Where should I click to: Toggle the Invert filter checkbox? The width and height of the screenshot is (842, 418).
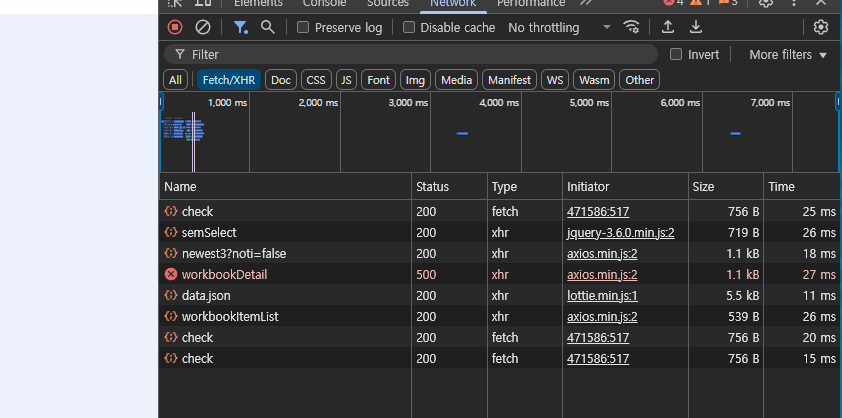click(676, 54)
